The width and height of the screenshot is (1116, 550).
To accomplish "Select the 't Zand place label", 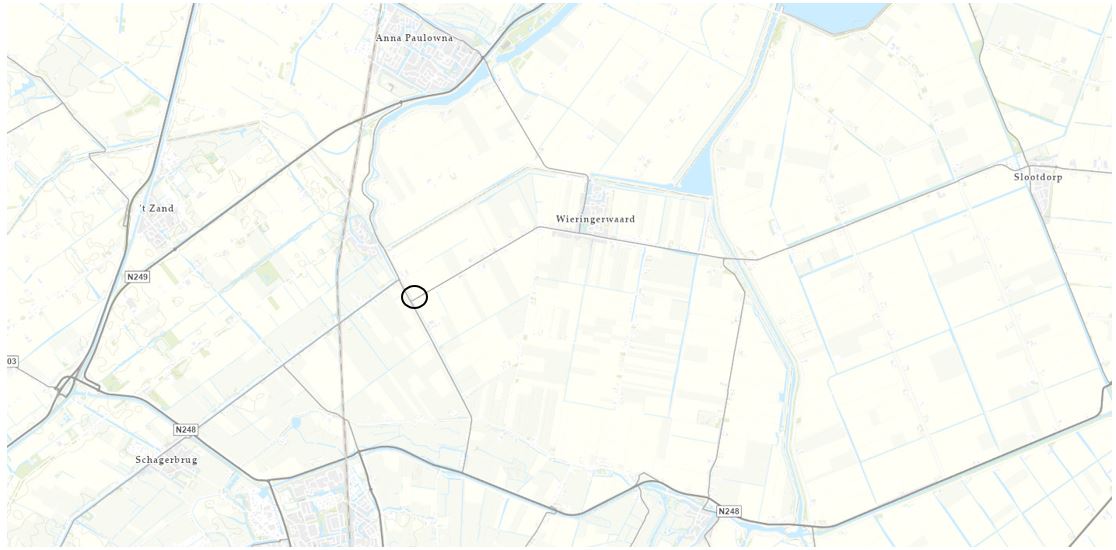I will click(156, 208).
